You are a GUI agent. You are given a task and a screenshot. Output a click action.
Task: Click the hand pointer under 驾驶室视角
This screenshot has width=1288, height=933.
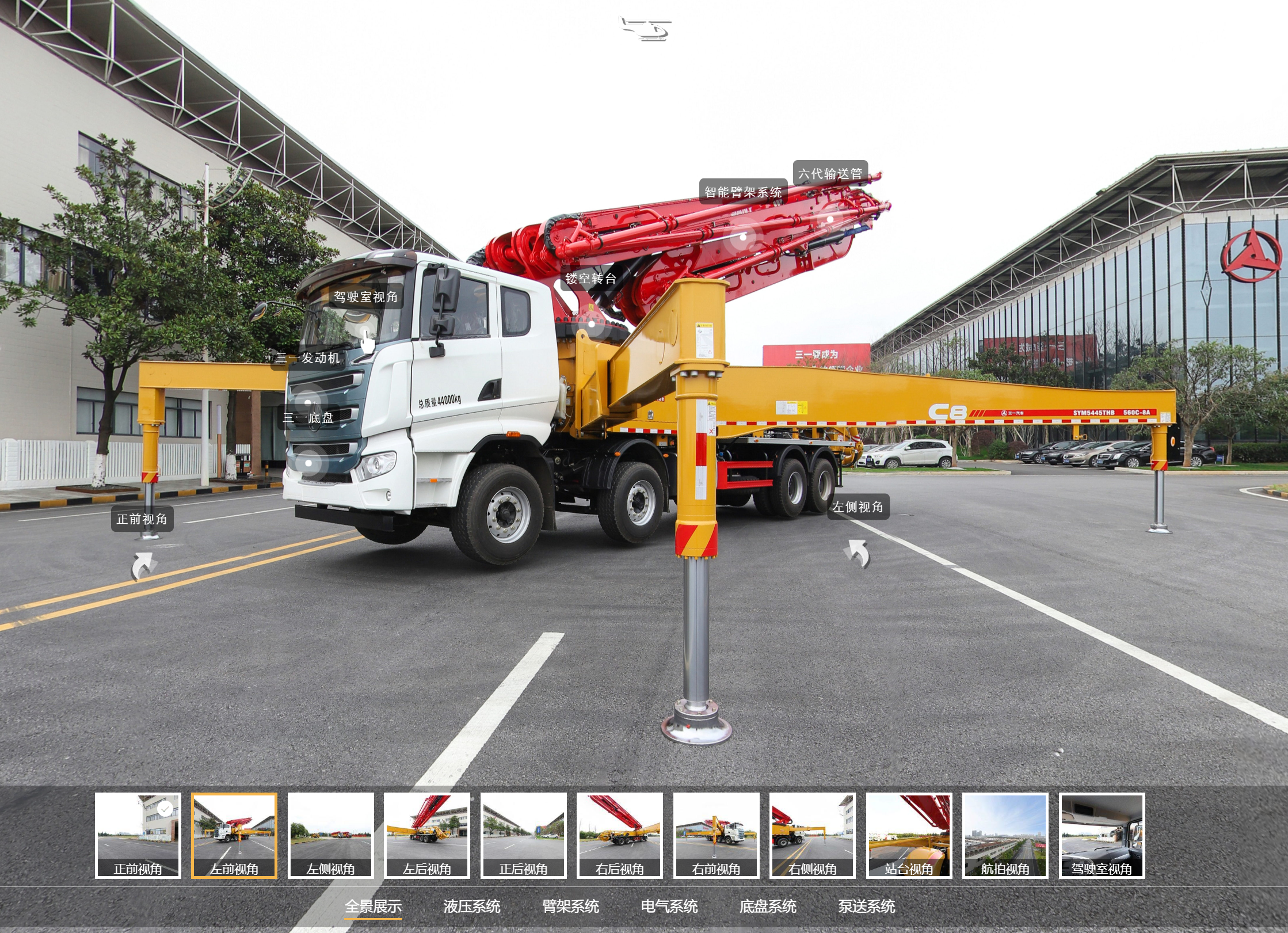pyautogui.click(x=367, y=341)
